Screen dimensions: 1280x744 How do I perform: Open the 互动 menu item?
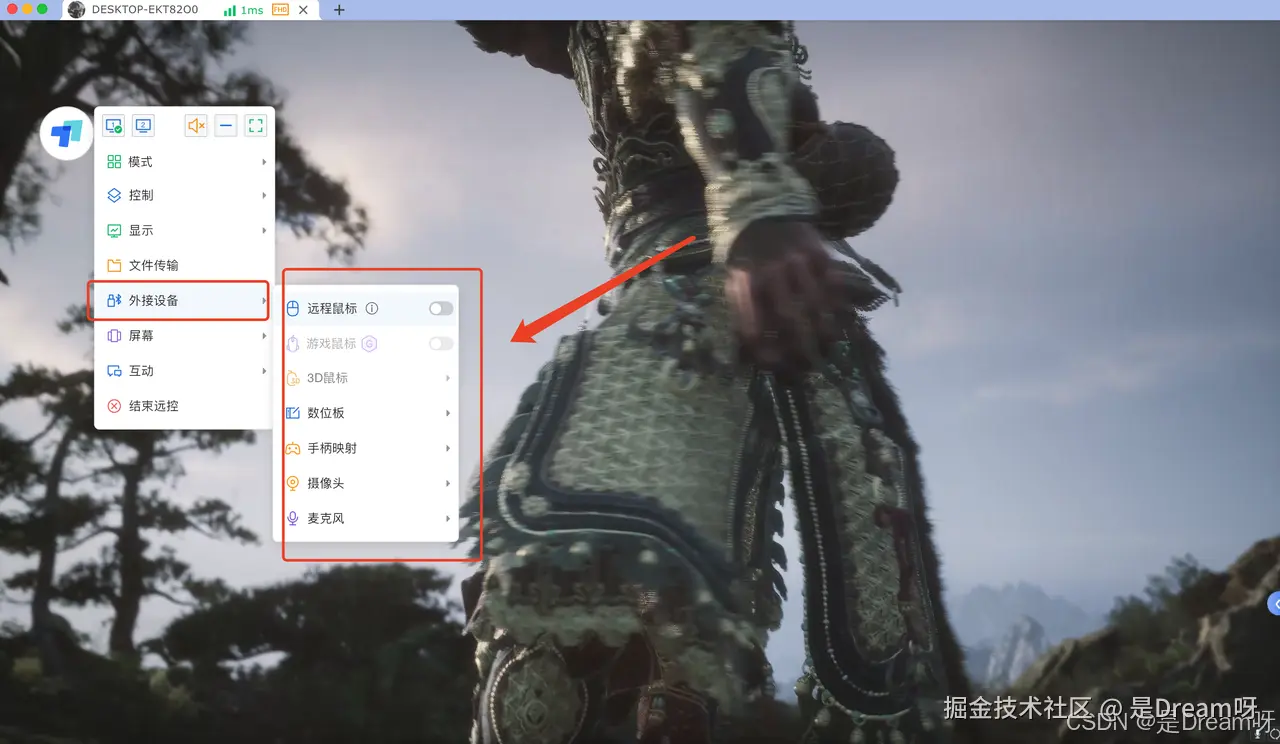184,371
